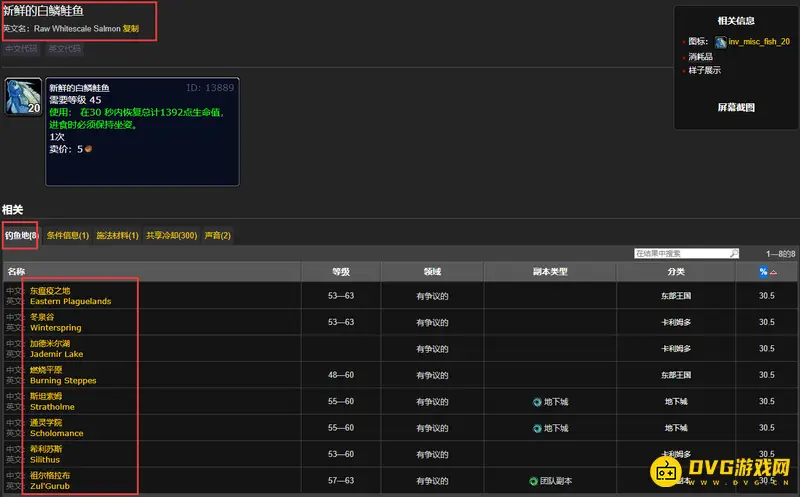Click the 相关信息 heading in sidebar
This screenshot has height=497, width=800.
click(736, 21)
